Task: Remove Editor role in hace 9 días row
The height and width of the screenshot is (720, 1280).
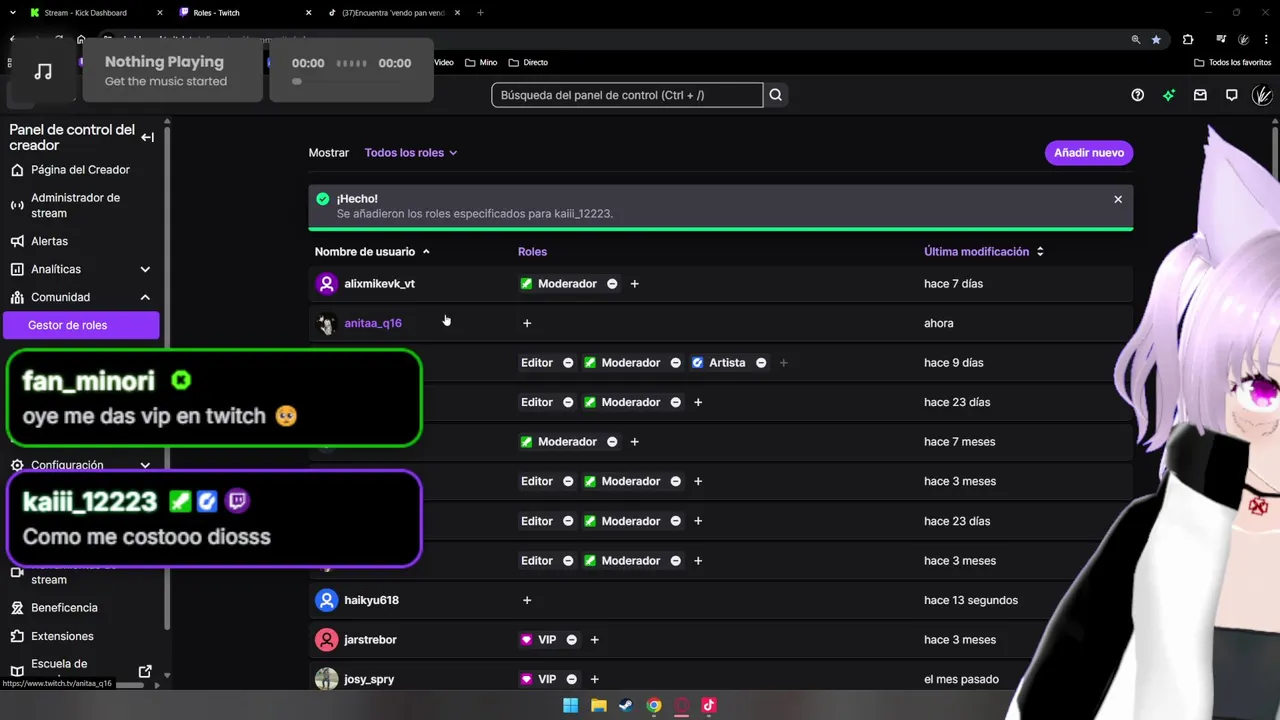Action: [x=568, y=363]
